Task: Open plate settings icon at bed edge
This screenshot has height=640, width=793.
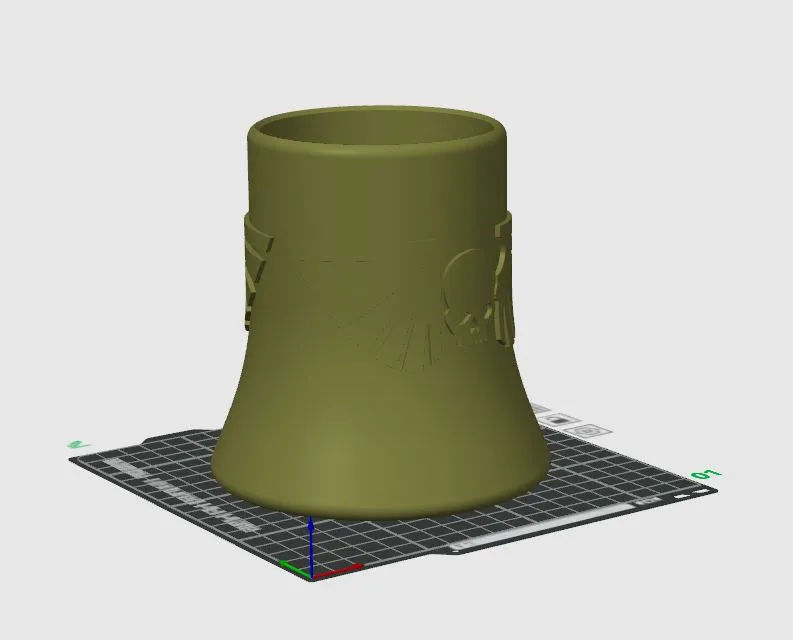Action: pyautogui.click(x=589, y=432)
